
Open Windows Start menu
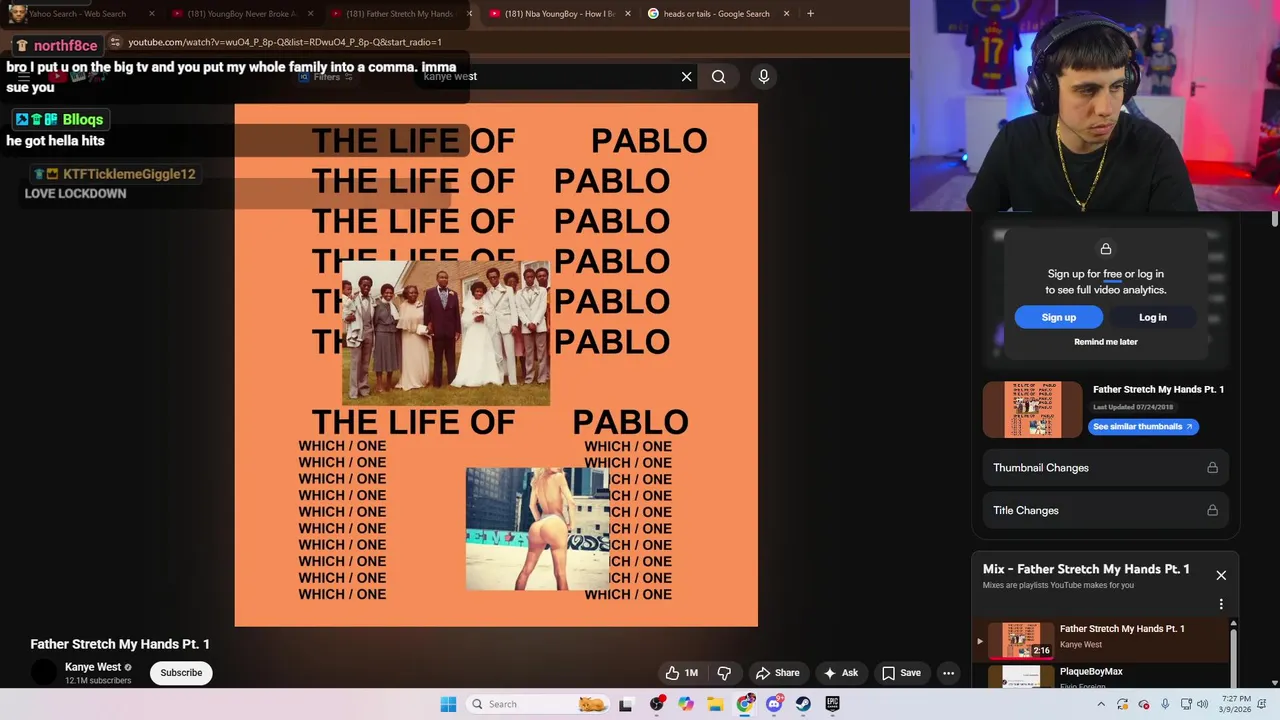tap(448, 704)
